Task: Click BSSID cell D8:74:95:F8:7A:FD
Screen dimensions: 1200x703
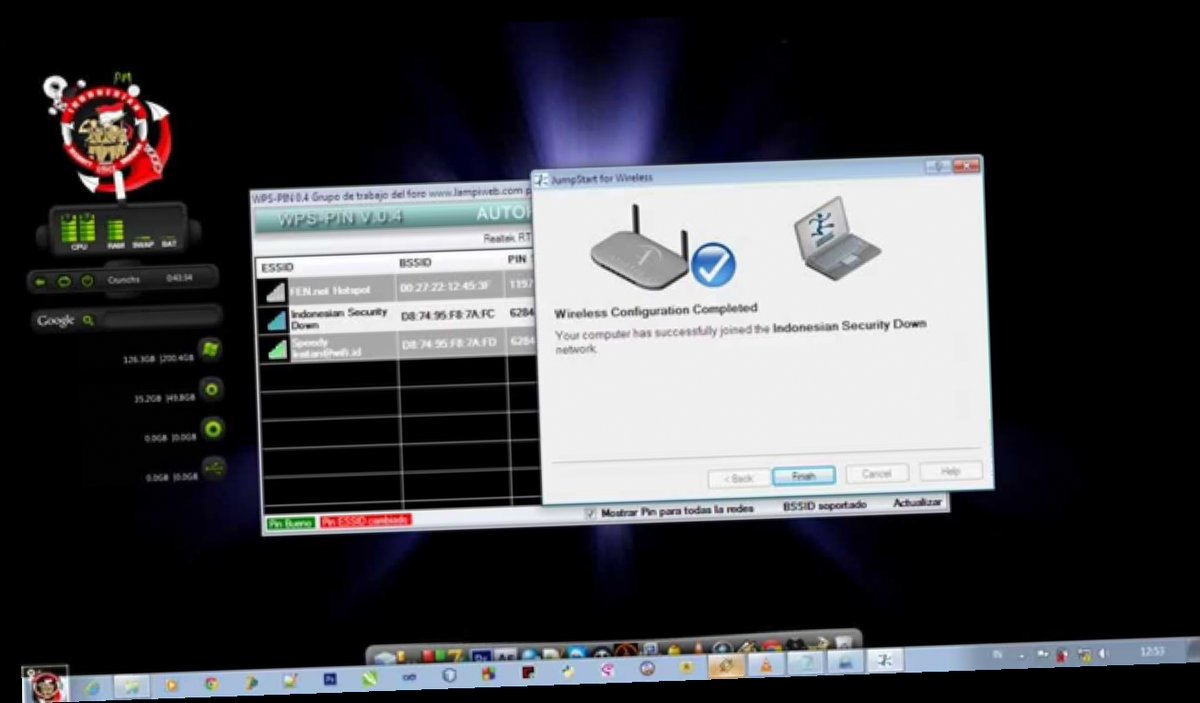Action: [x=449, y=344]
